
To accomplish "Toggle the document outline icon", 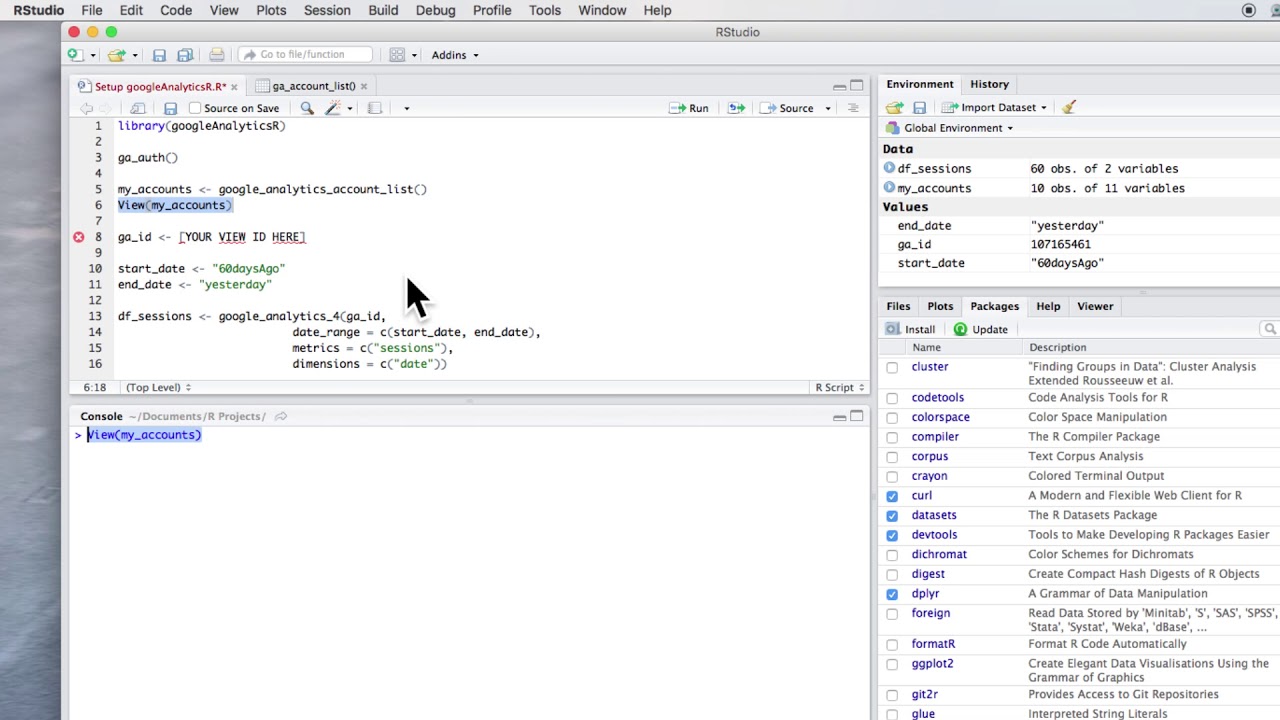I will coord(853,108).
